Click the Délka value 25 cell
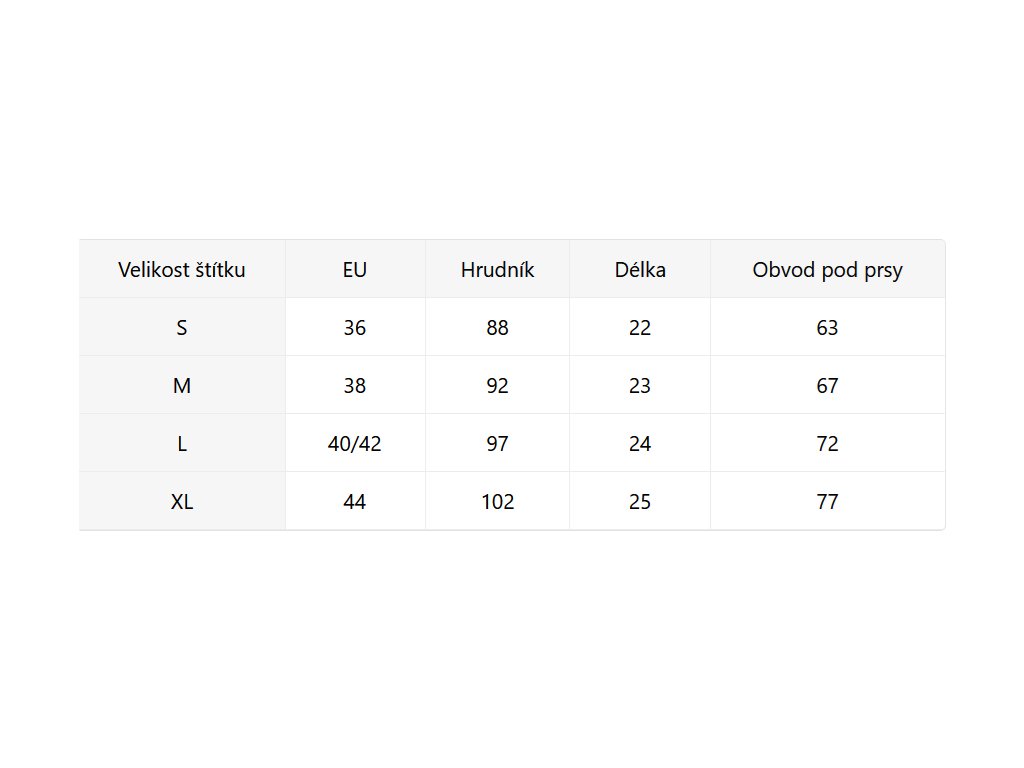Screen dimensions: 1024x768 click(x=640, y=501)
